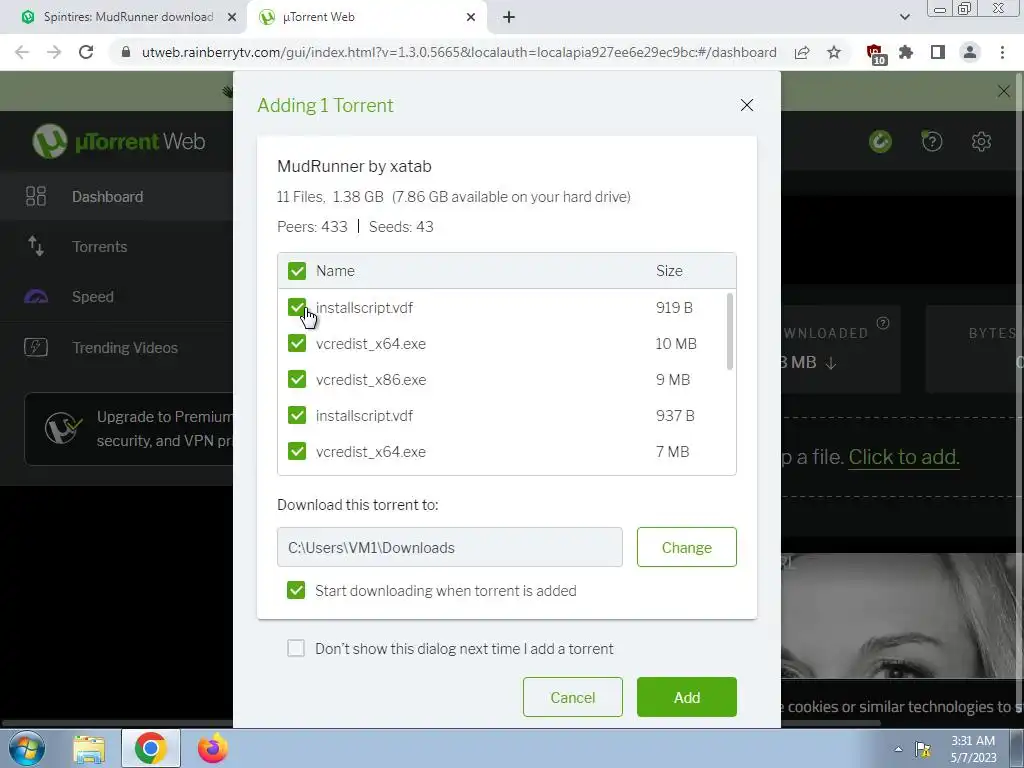Open the Chrome profile avatar
Viewport: 1024px width, 768px height.
pos(970,52)
